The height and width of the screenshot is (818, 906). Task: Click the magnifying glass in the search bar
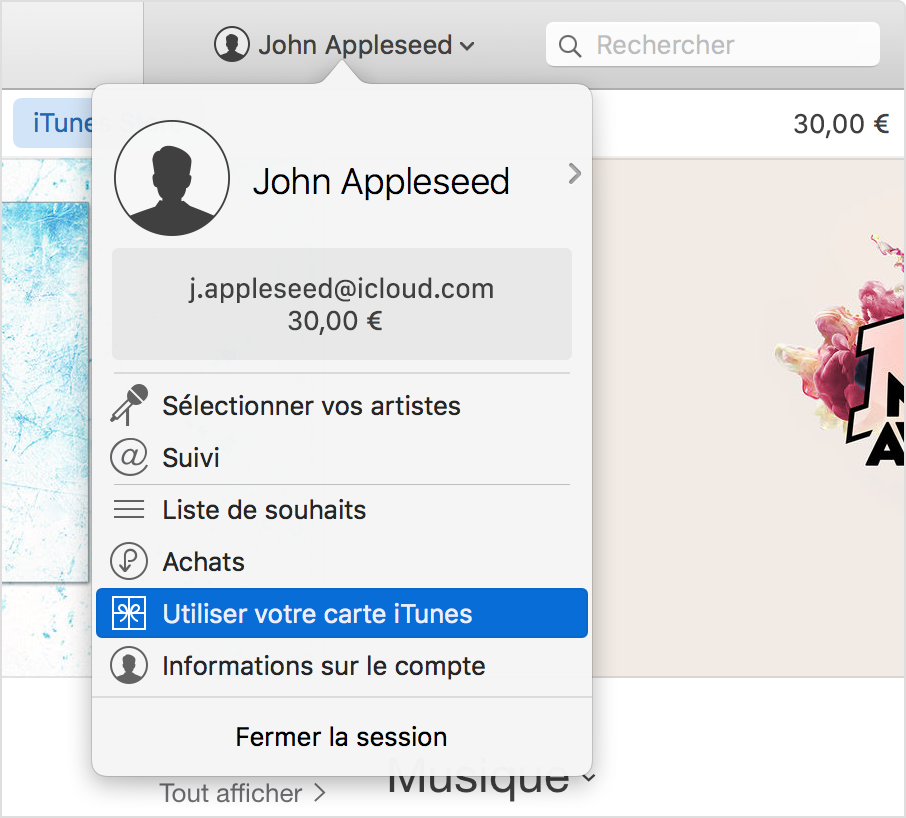click(x=570, y=45)
